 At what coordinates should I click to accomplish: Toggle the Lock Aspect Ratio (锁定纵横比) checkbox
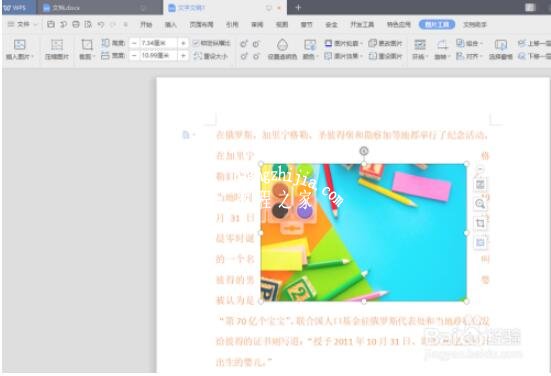[196, 43]
